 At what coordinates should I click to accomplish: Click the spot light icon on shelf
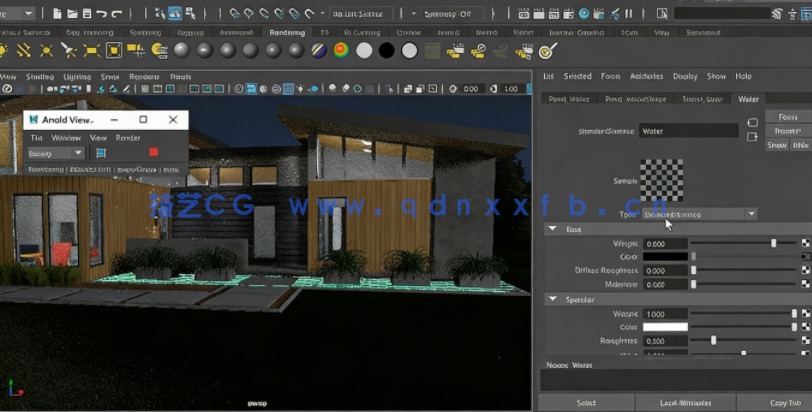click(x=68, y=50)
